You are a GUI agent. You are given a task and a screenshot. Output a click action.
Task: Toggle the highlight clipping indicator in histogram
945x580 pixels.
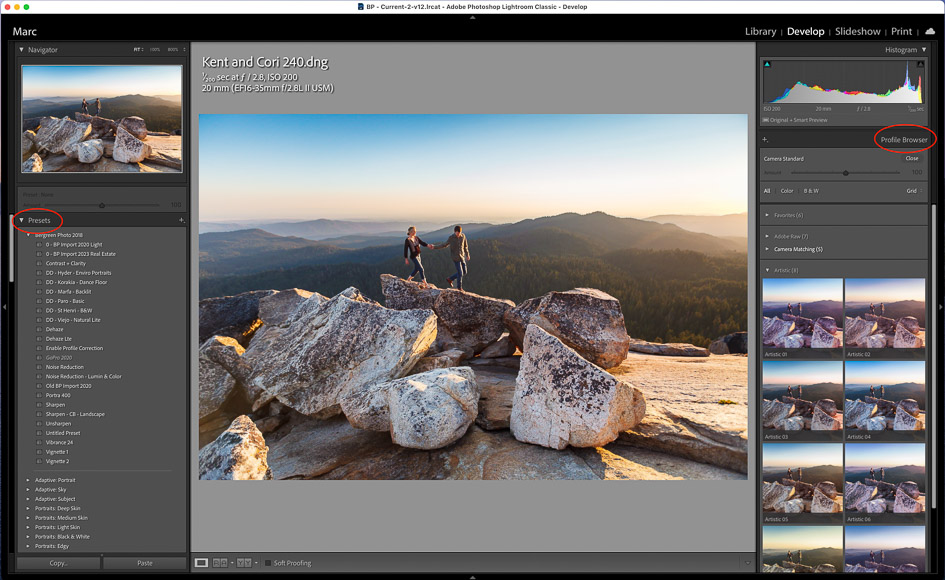coord(920,64)
